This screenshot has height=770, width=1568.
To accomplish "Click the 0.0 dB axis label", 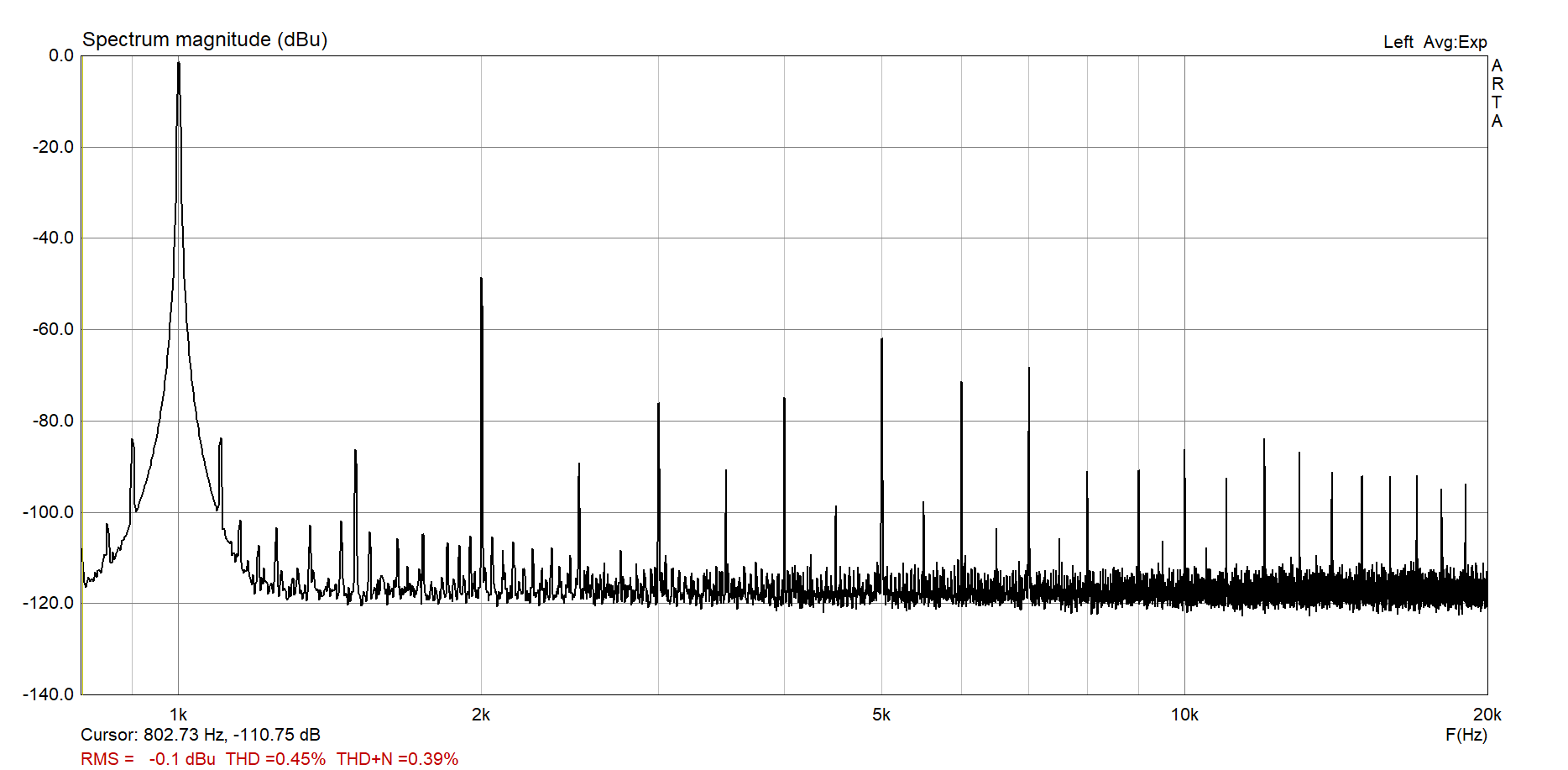I will [61, 55].
